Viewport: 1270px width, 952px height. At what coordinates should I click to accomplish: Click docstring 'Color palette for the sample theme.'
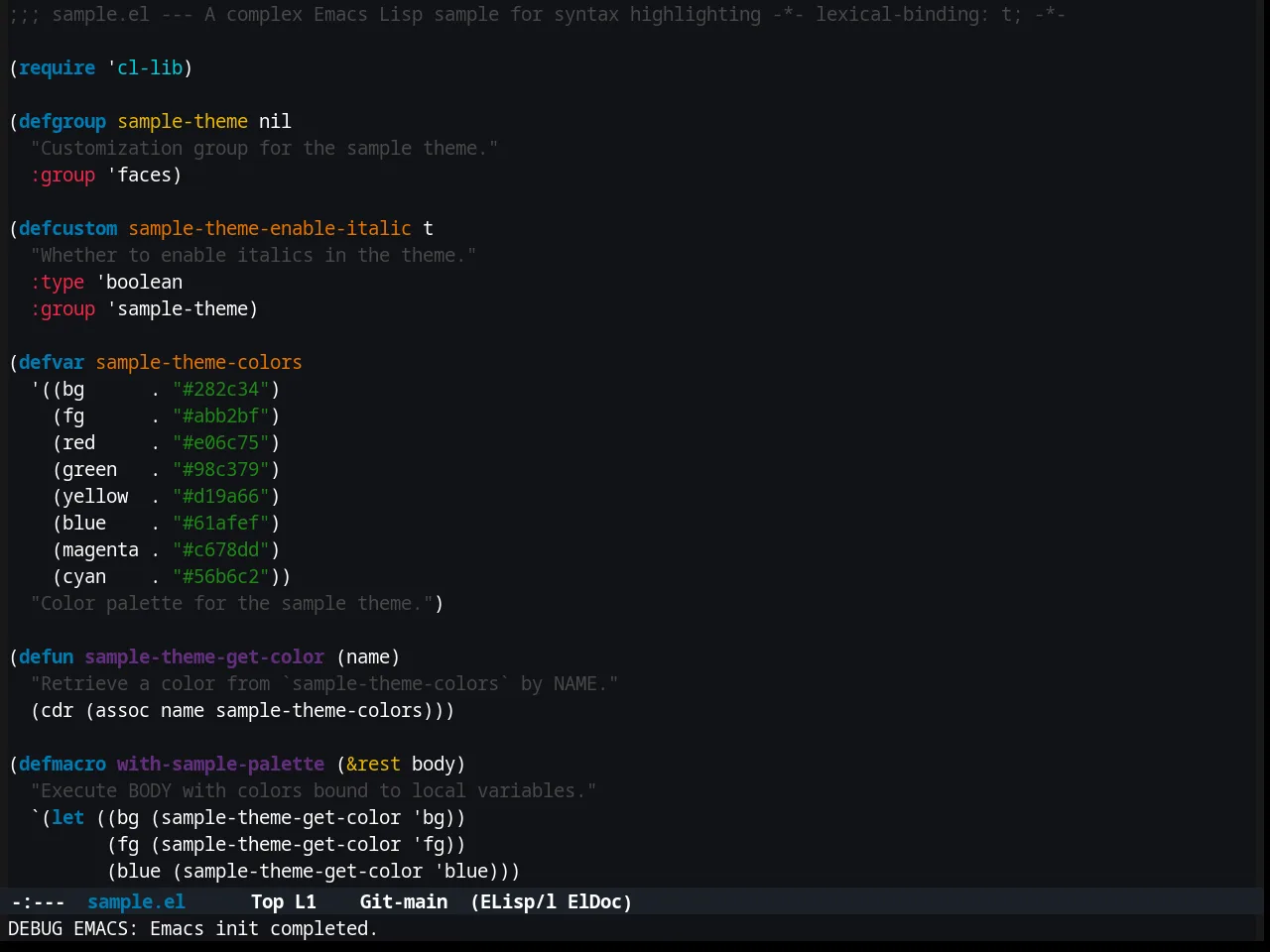pos(231,603)
